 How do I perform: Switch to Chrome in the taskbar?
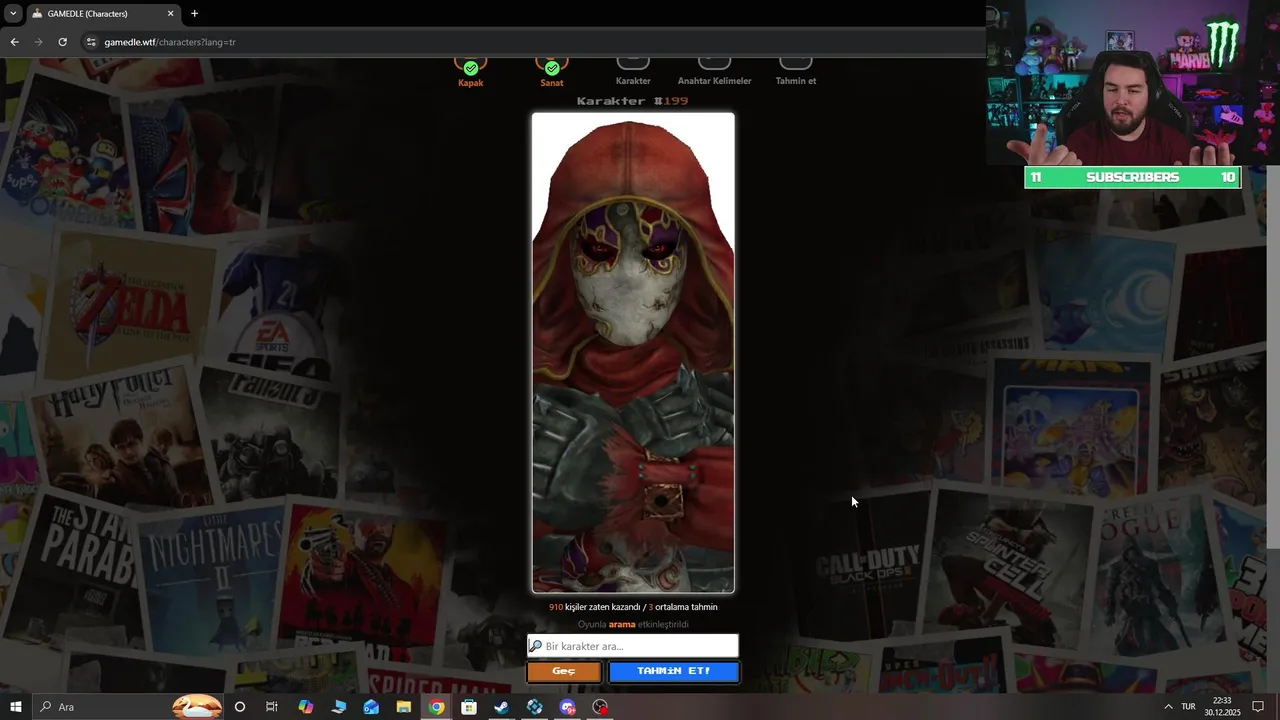437,707
